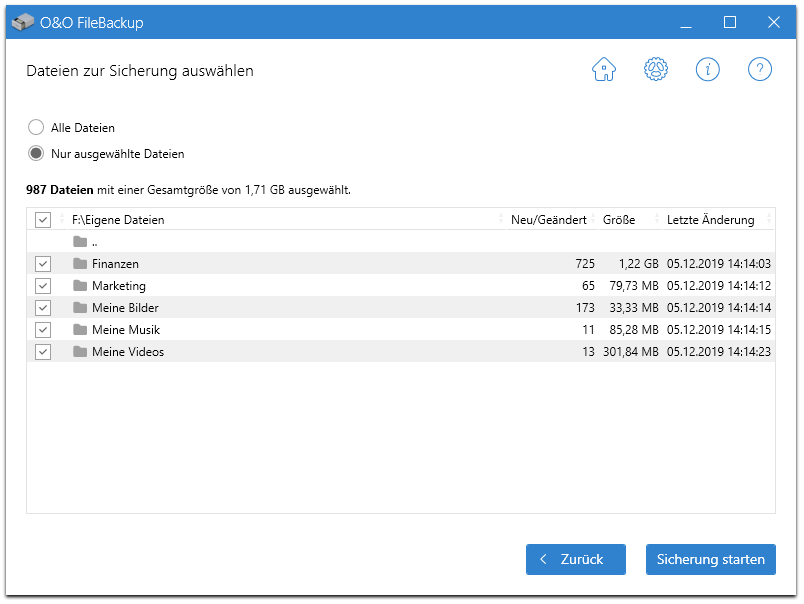Click the 173 new/changed count
804x604 pixels.
click(x=585, y=308)
